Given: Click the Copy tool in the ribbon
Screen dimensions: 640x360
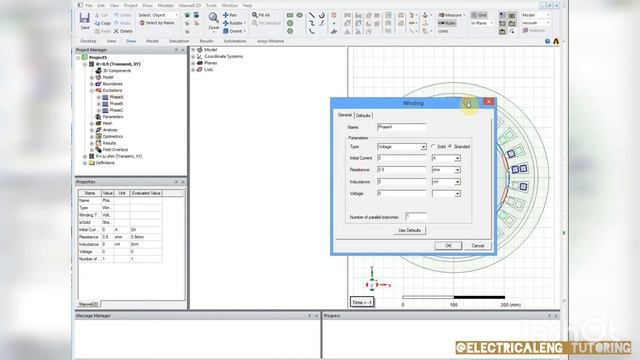Looking at the screenshot, I should (102, 23).
